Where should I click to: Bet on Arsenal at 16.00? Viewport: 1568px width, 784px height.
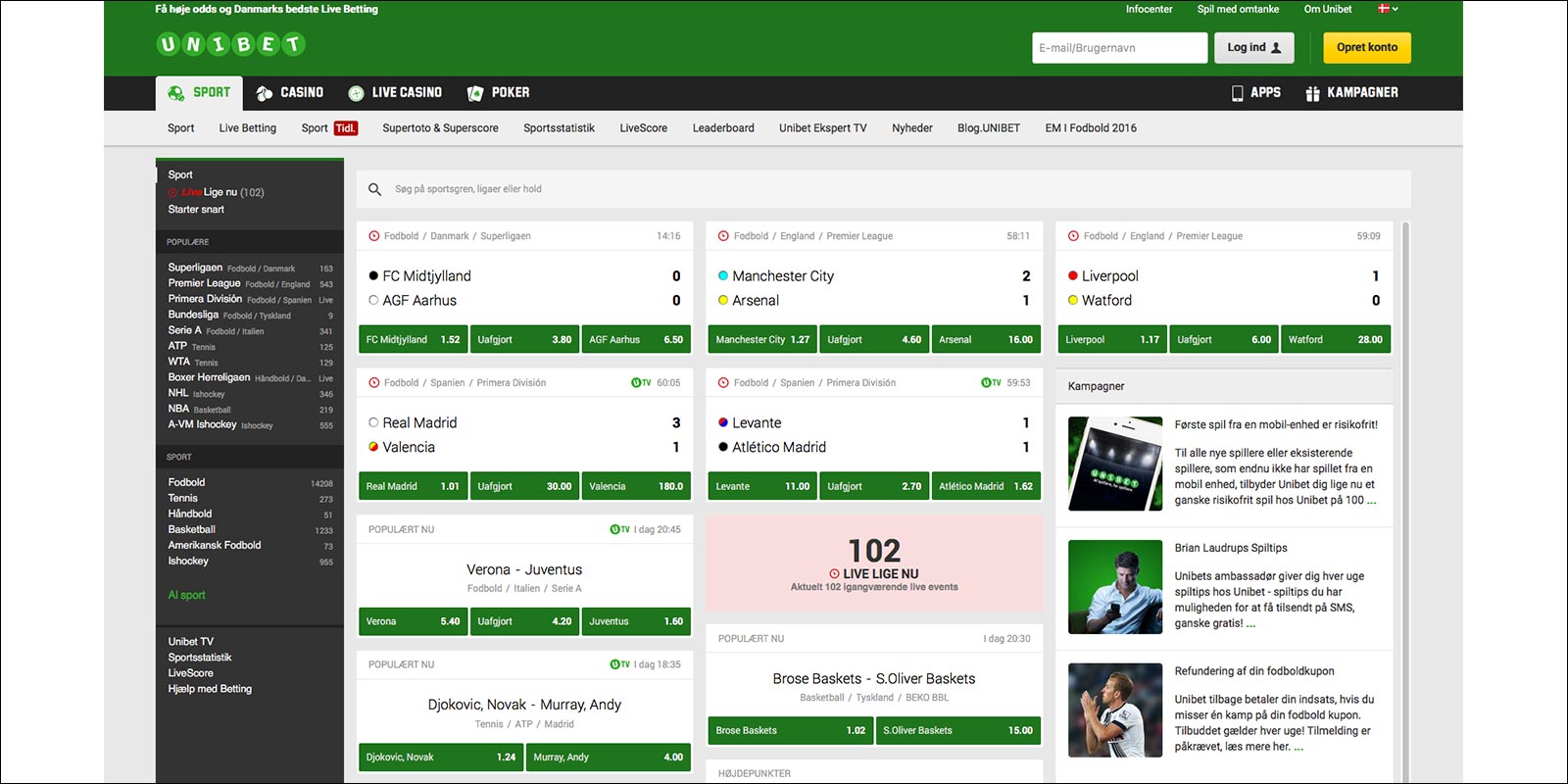pyautogui.click(x=986, y=340)
